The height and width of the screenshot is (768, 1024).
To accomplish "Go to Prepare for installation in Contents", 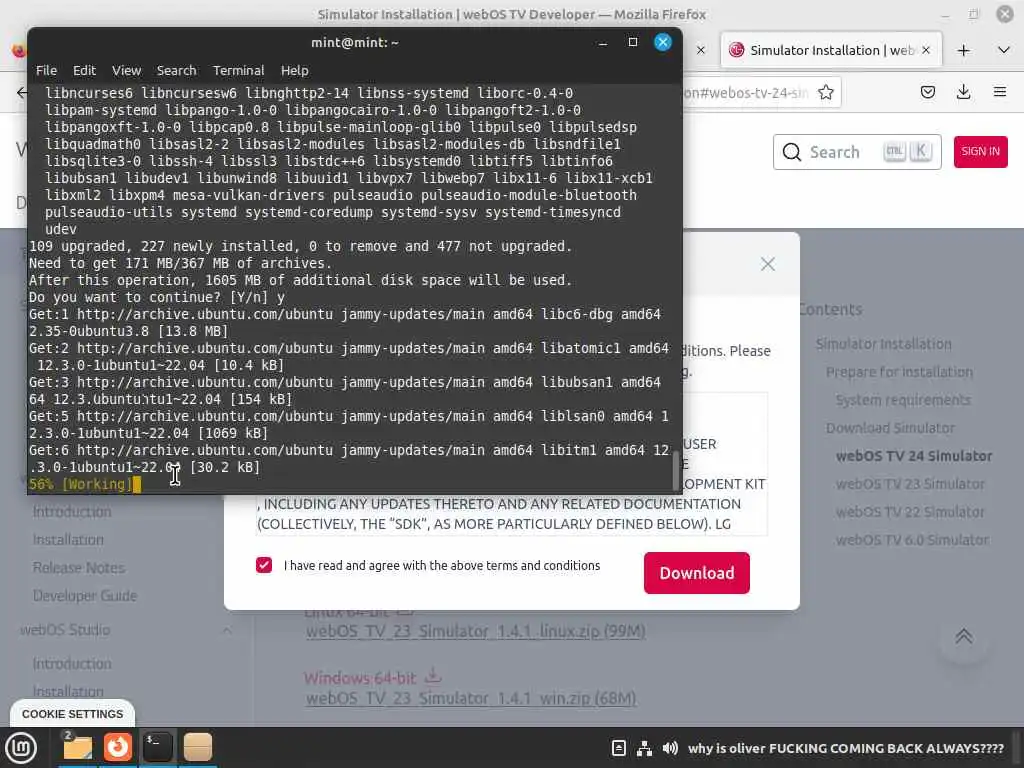I will [x=899, y=372].
